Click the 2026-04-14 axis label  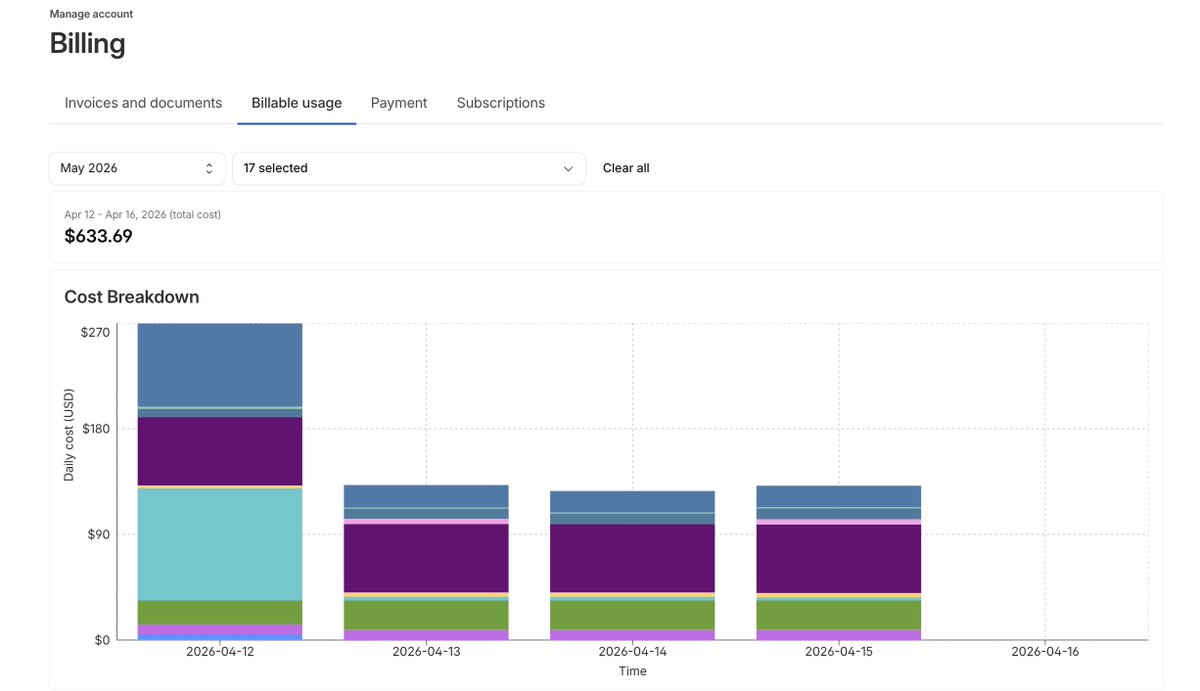pyautogui.click(x=633, y=652)
